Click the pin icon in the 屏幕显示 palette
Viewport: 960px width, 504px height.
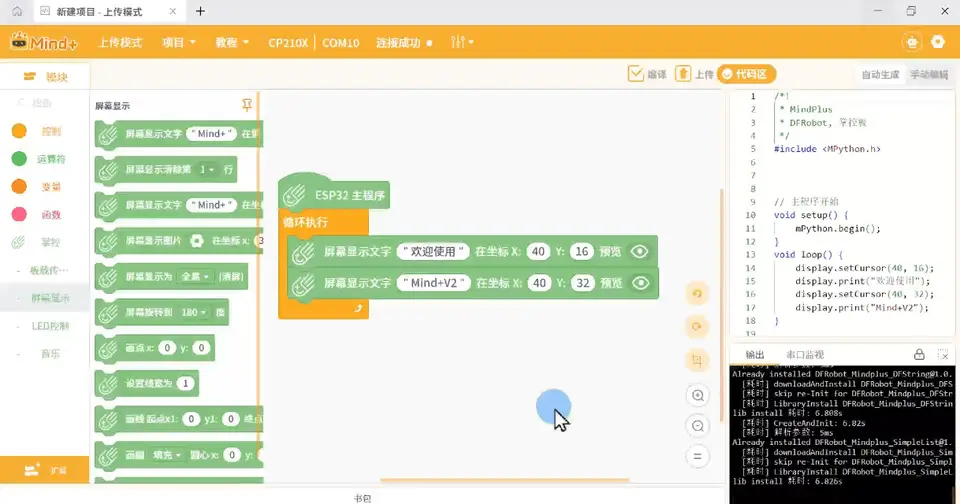coord(247,105)
